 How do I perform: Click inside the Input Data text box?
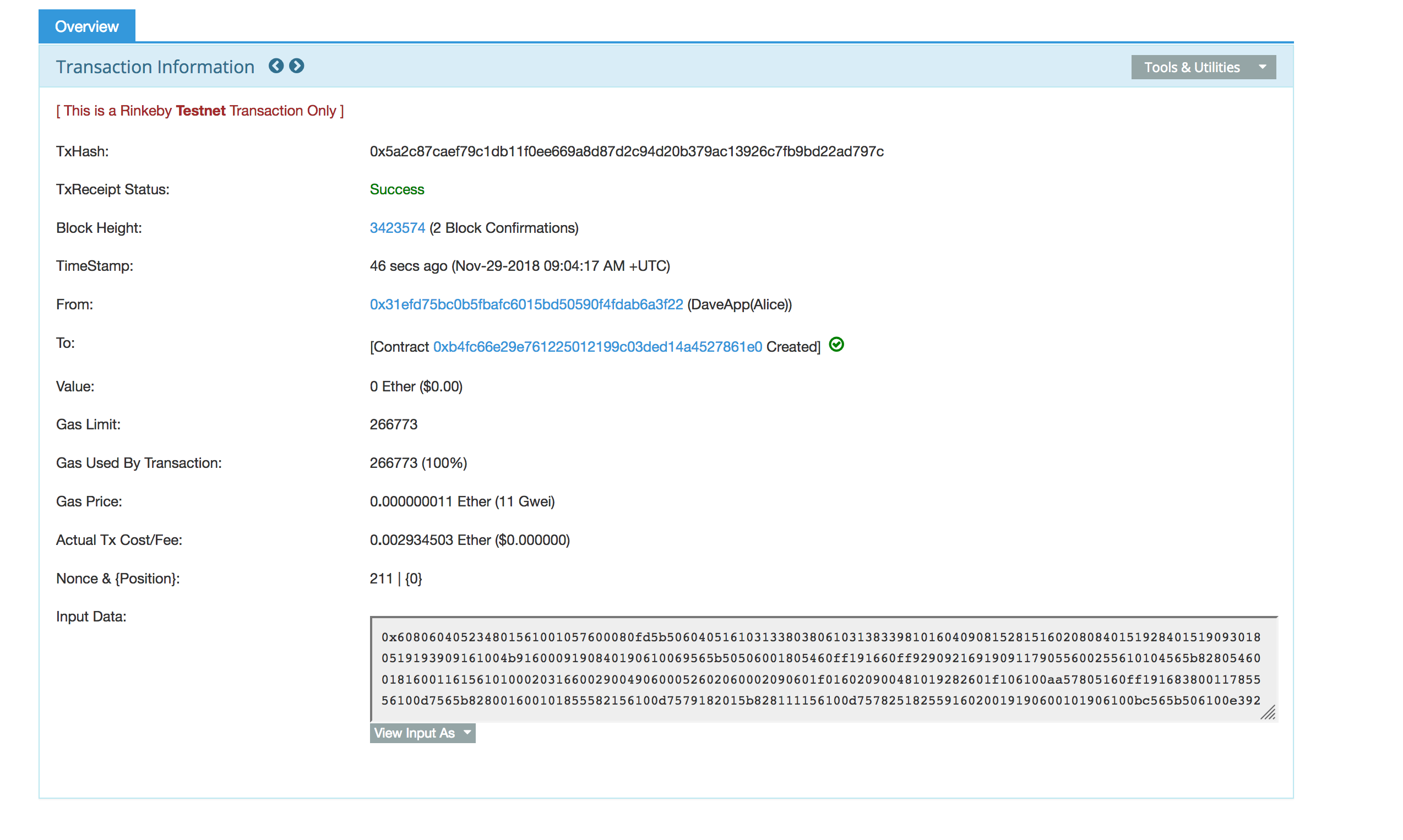point(820,668)
